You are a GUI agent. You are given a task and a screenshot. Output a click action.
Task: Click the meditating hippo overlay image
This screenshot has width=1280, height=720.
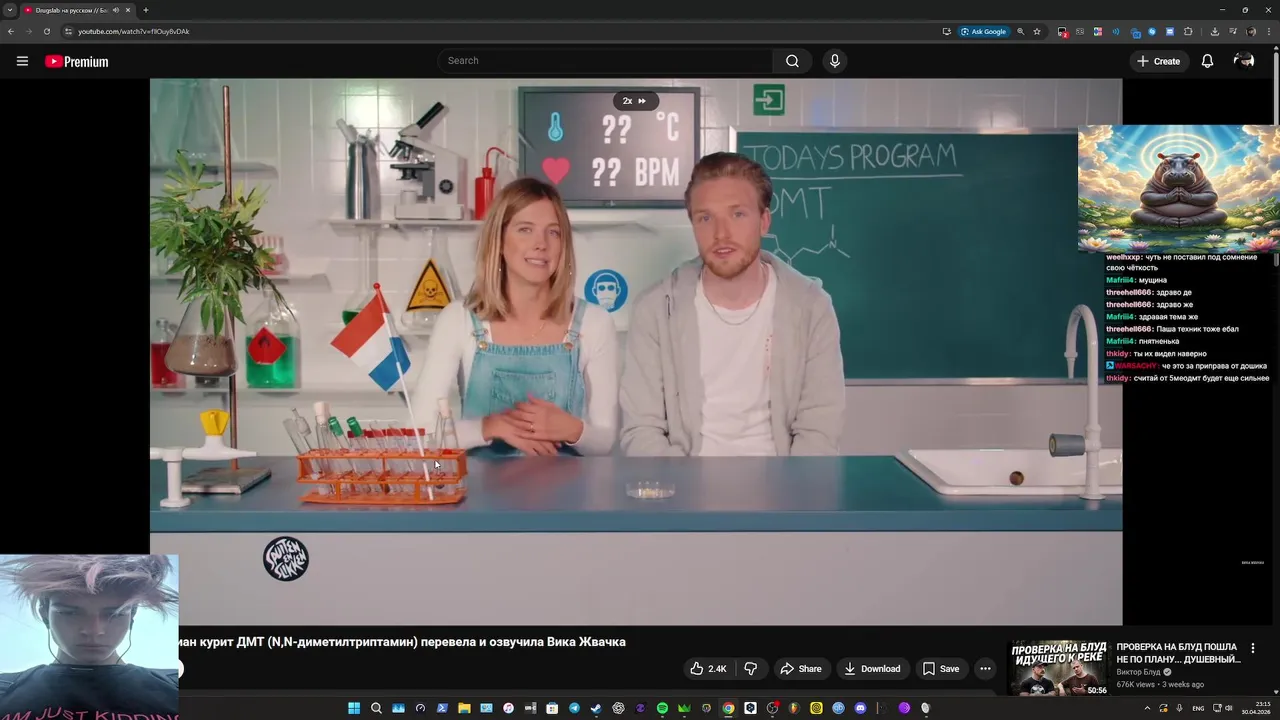(1179, 188)
